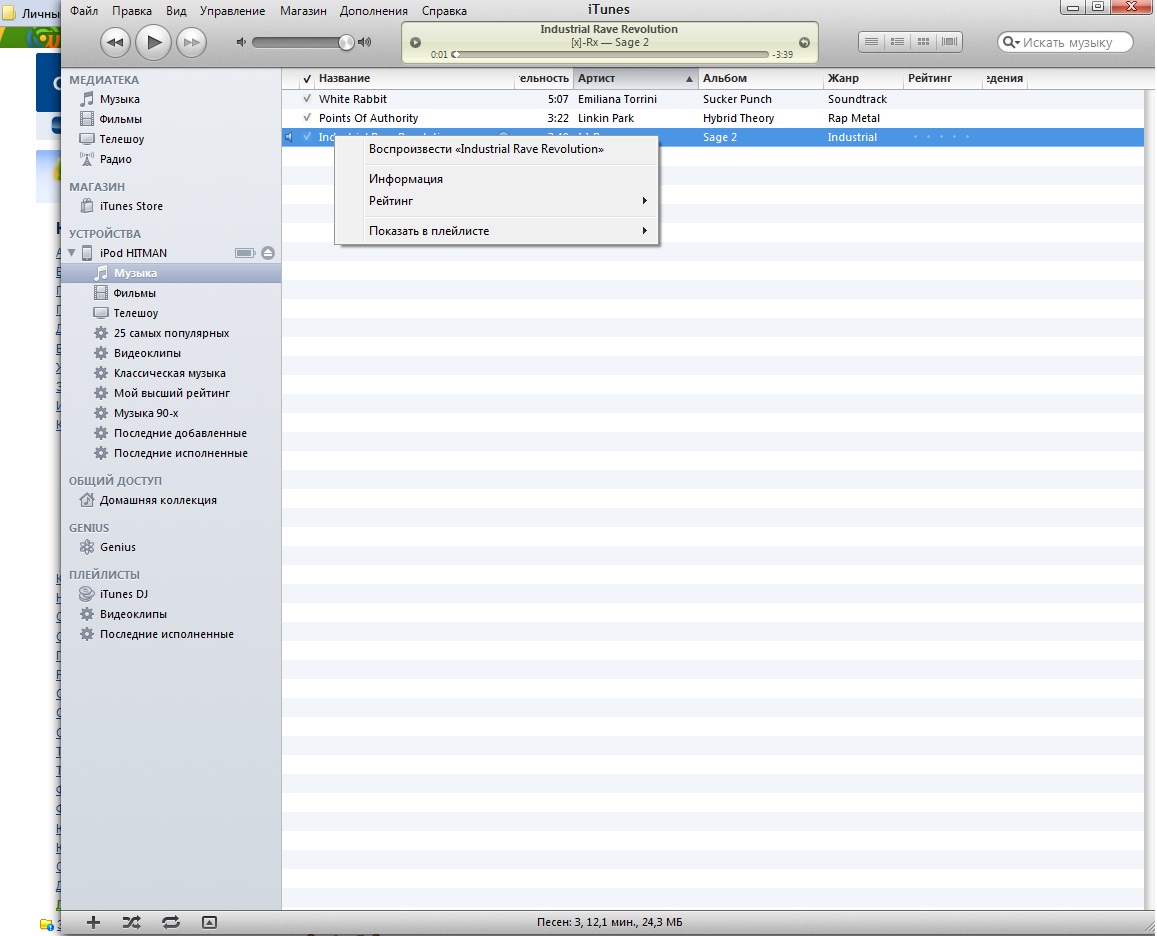Uncheck the Points Of Authority checkbox
1157x936 pixels.
(x=307, y=117)
